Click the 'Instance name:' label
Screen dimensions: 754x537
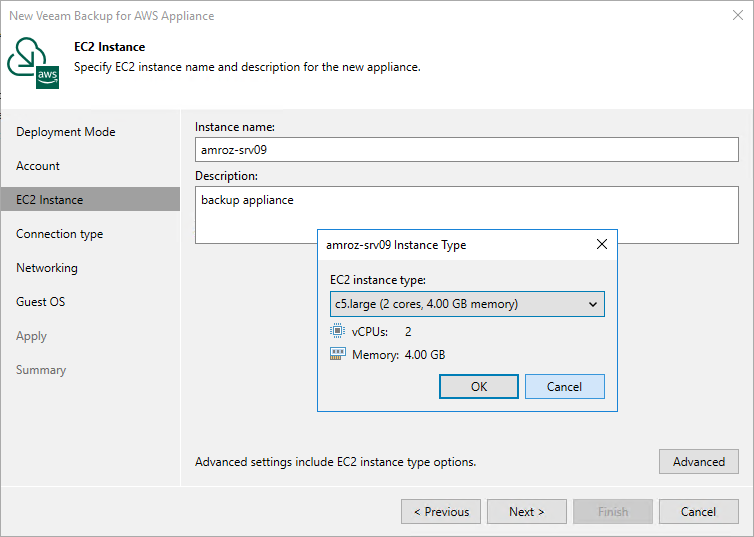point(235,127)
